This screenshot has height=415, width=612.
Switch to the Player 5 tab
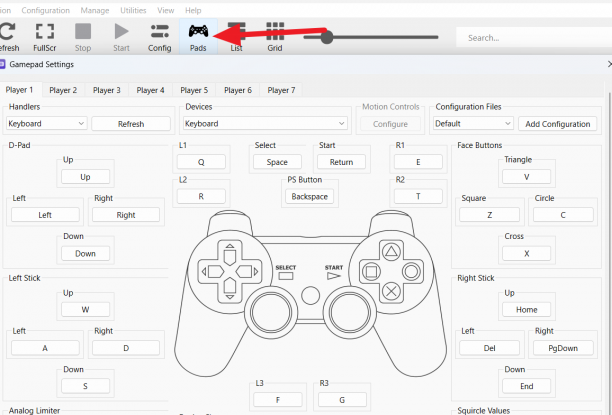pyautogui.click(x=194, y=90)
